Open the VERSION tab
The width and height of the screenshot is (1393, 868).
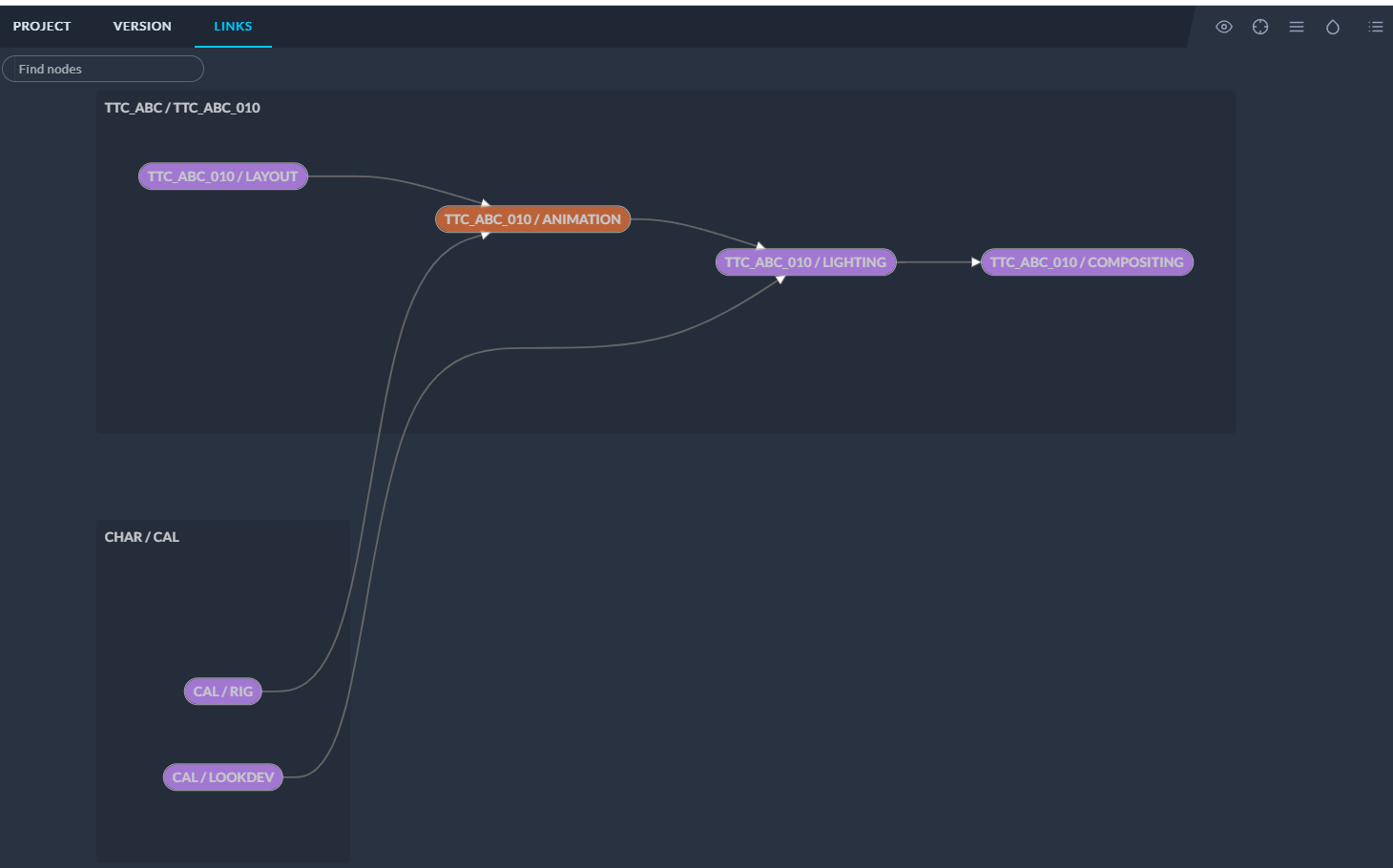(142, 27)
